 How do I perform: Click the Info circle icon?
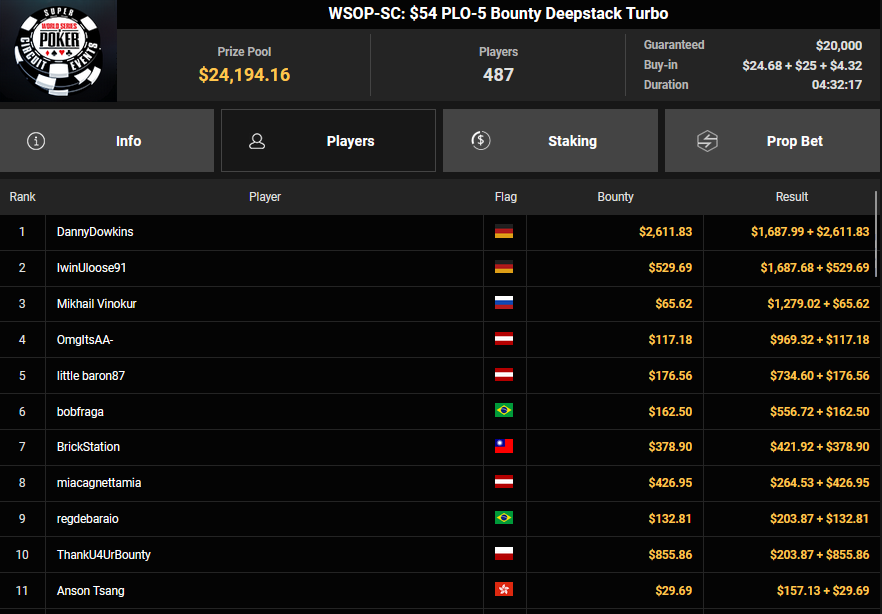36,141
